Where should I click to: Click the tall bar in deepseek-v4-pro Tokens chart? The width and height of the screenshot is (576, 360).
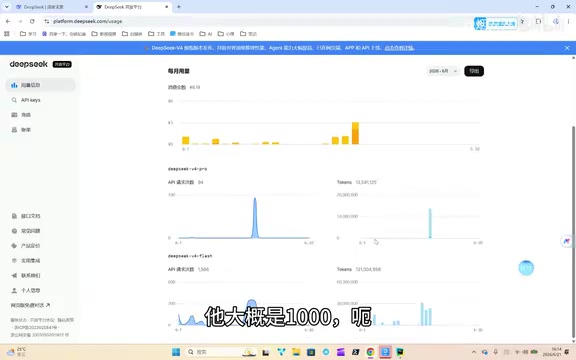click(x=430, y=223)
